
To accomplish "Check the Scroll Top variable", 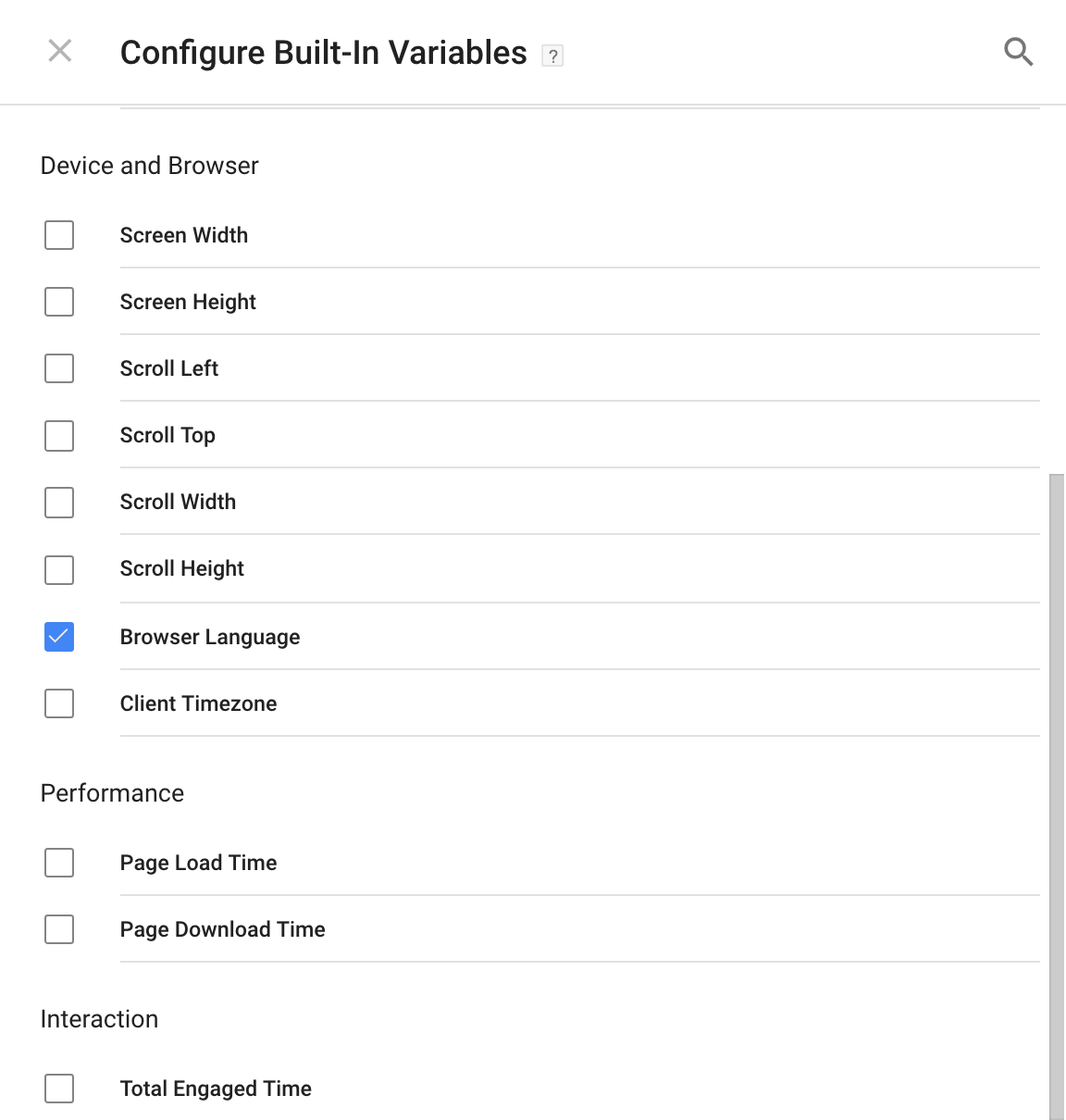I will [x=59, y=435].
